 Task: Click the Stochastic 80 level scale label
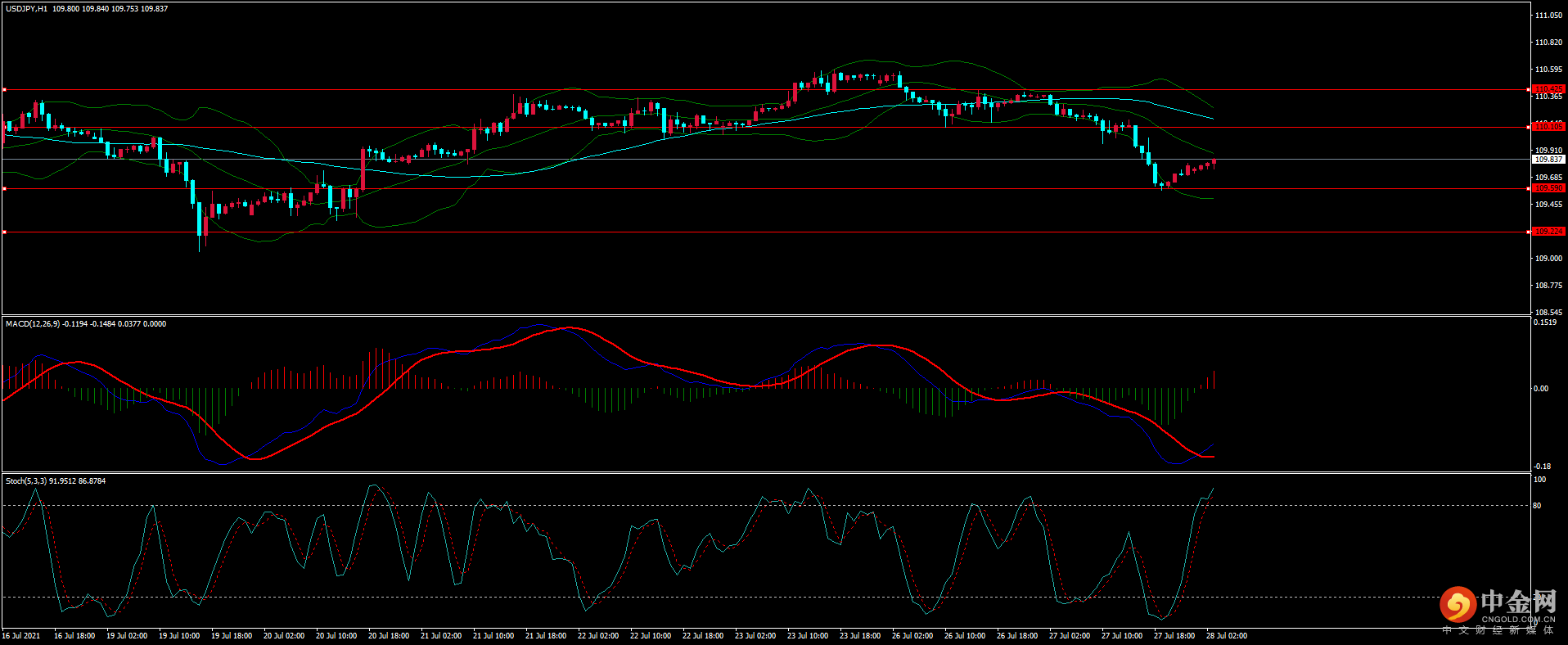tap(1537, 506)
